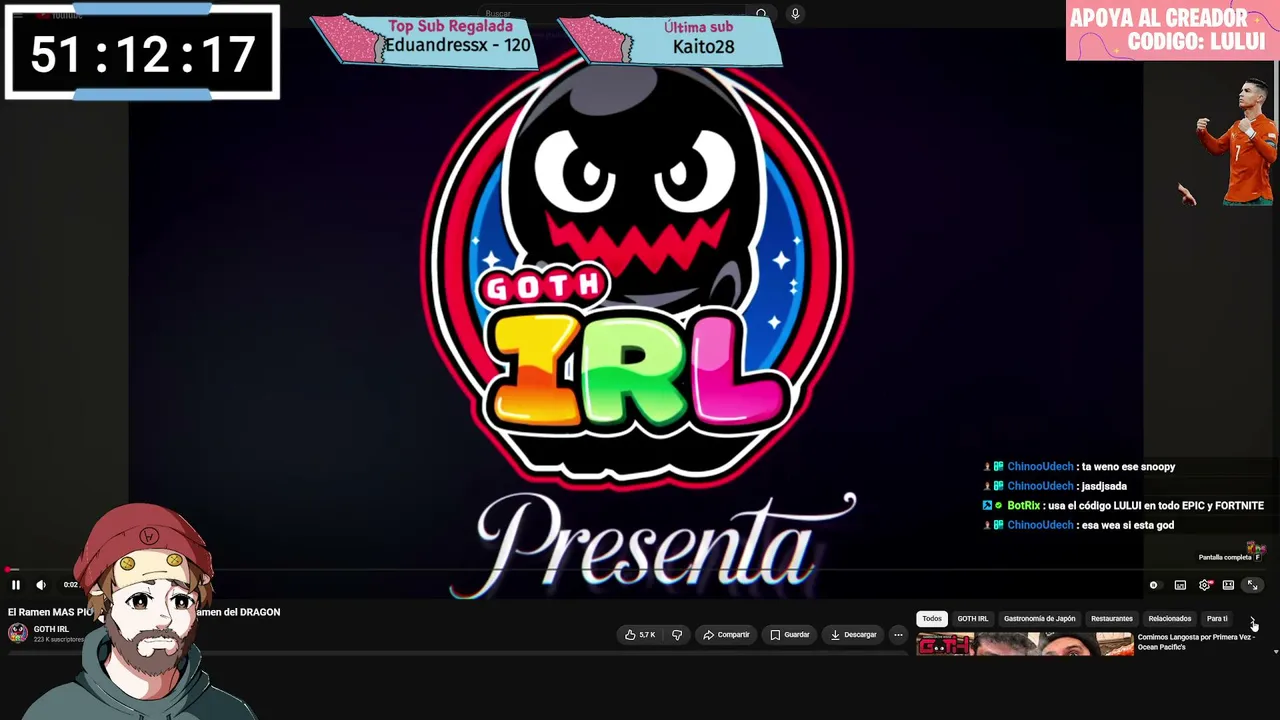Start voice search with the microphone icon
This screenshot has height=720, width=1280.
tap(795, 14)
